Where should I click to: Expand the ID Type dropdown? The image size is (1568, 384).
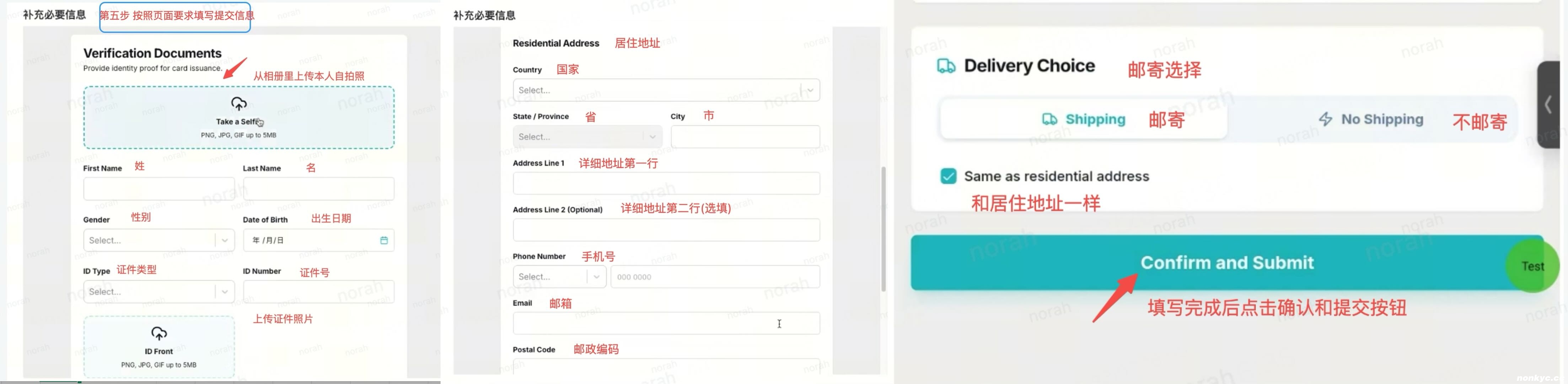click(x=159, y=292)
